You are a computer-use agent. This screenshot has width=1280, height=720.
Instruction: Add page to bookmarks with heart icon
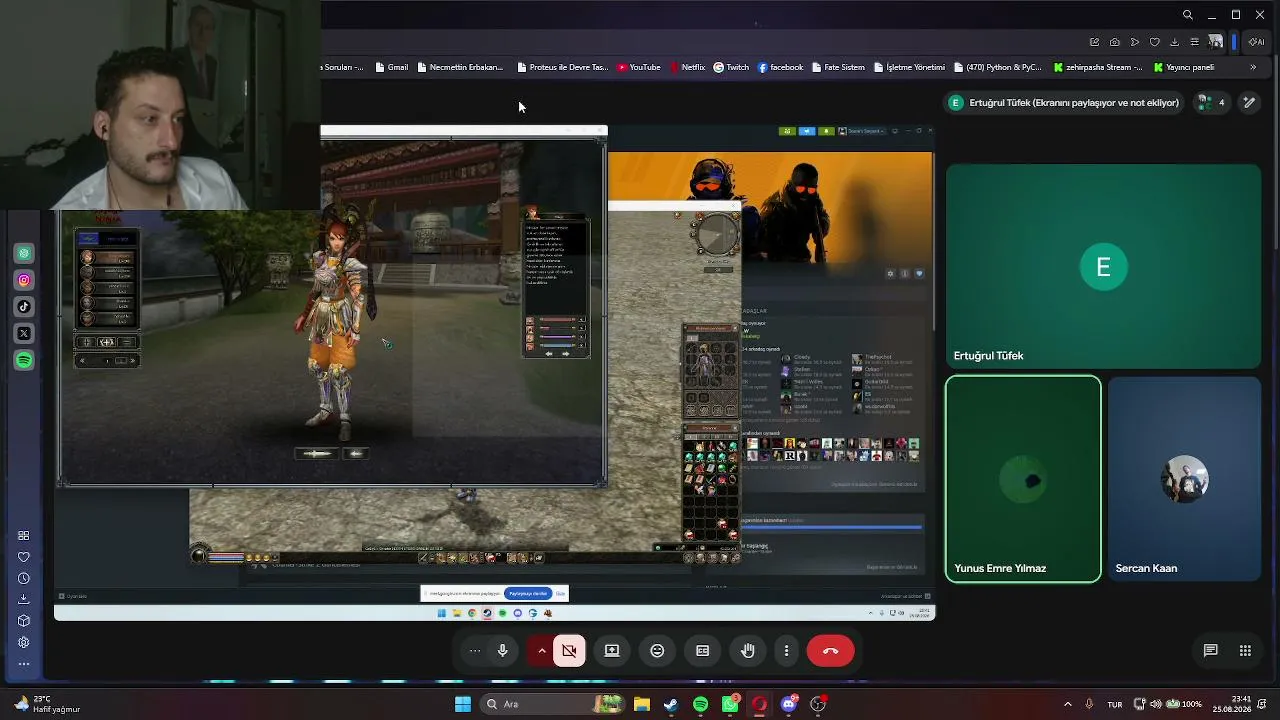1155,42
